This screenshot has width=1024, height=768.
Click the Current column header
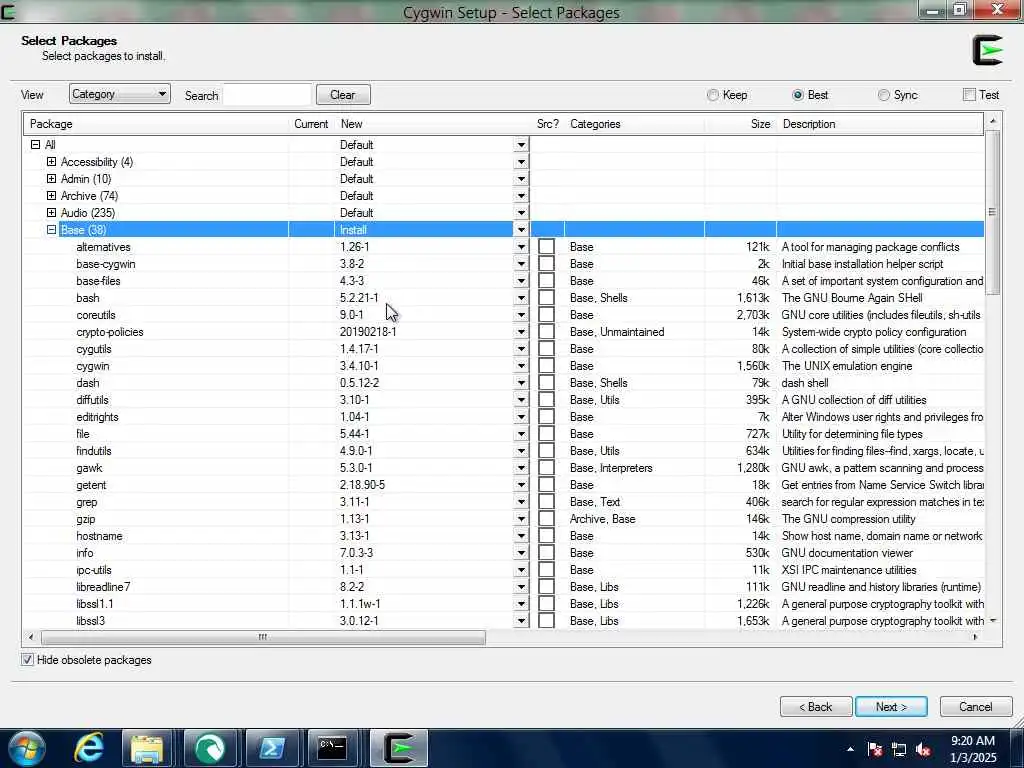311,124
